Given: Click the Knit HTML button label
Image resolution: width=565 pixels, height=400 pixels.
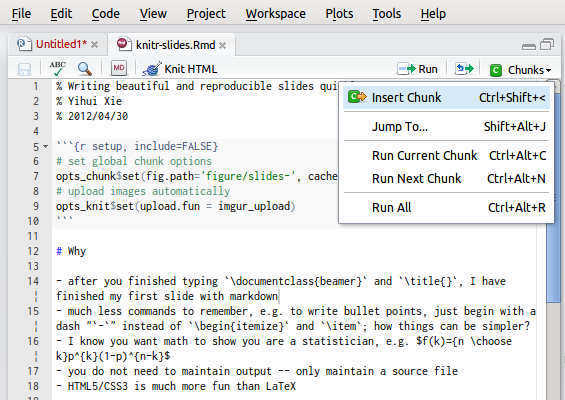Looking at the screenshot, I should click(x=191, y=69).
